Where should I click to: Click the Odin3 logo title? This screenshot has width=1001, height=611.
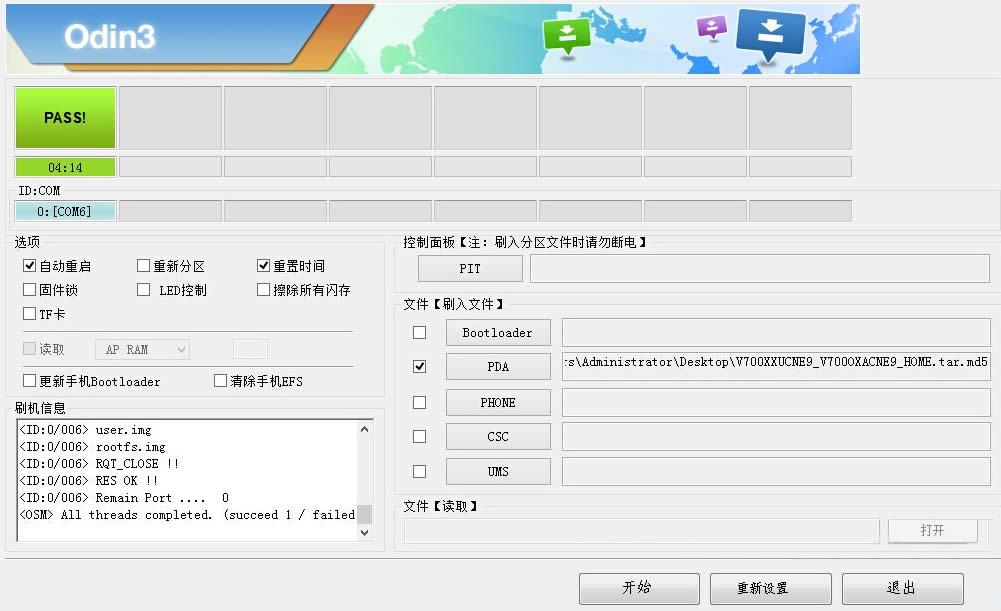pyautogui.click(x=110, y=36)
